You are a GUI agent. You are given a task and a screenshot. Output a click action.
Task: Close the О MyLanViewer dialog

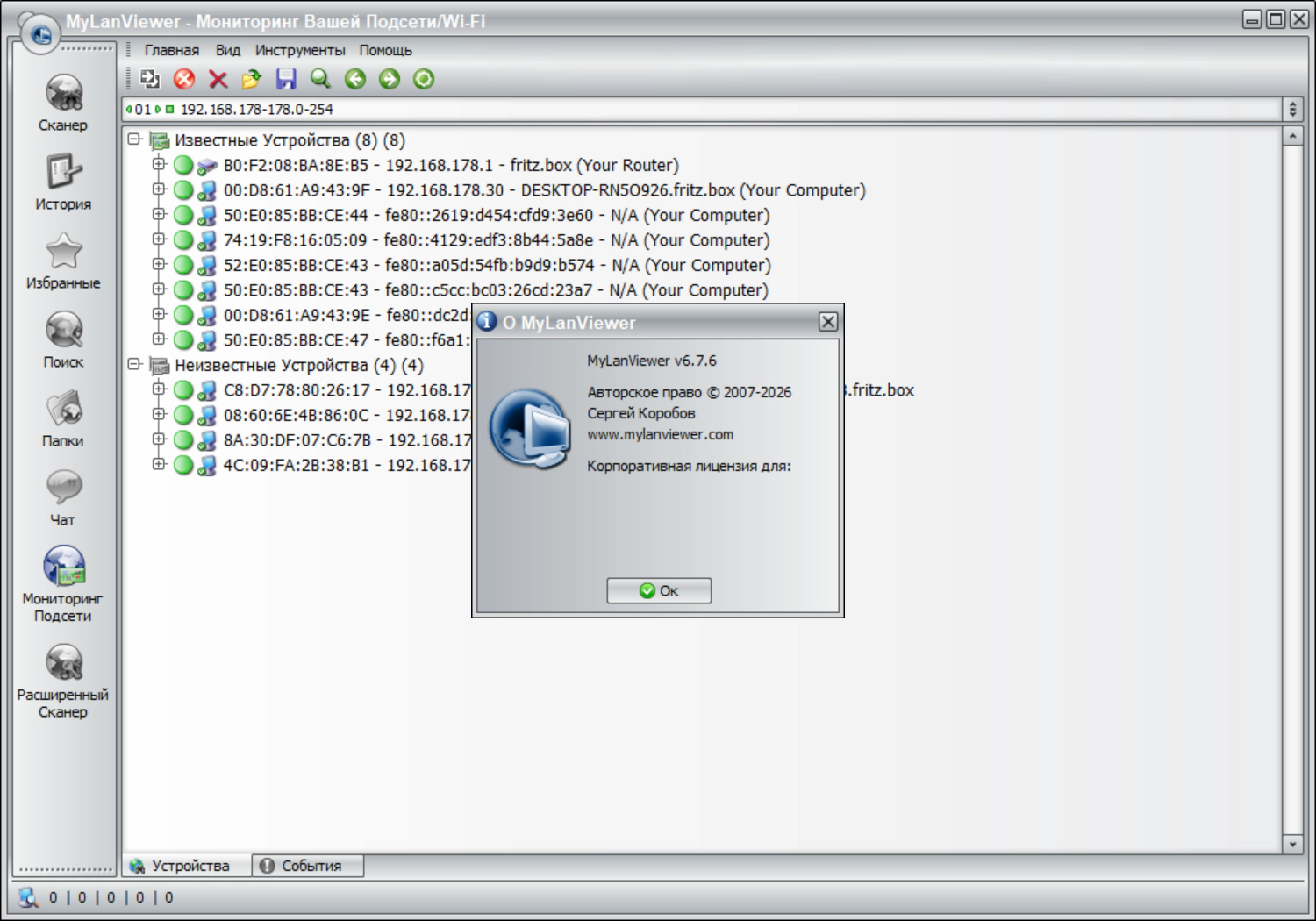(827, 322)
